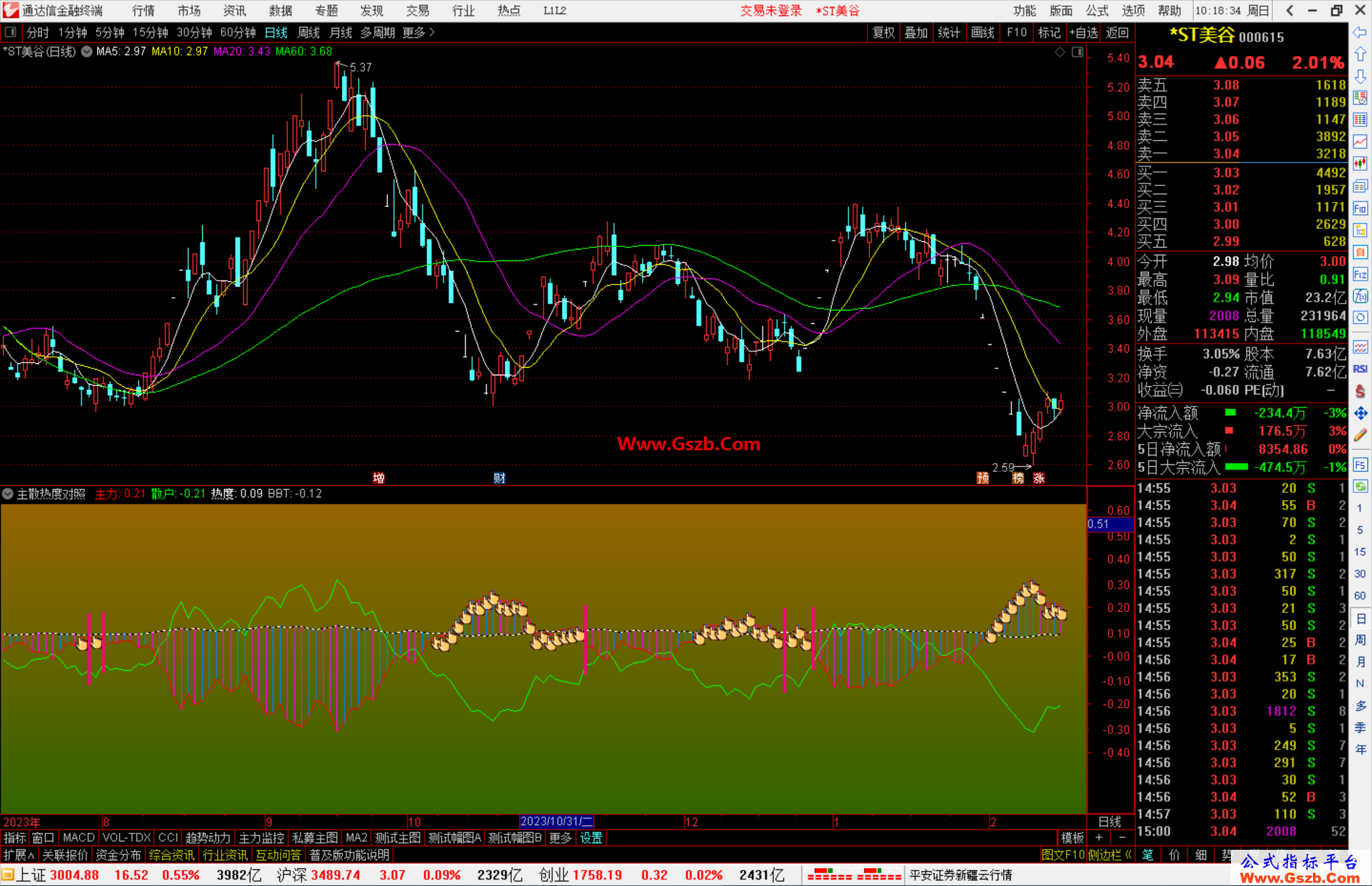The height and width of the screenshot is (886, 1372).
Task: Expand 更多 indicator tabs at bottom
Action: pos(560,838)
